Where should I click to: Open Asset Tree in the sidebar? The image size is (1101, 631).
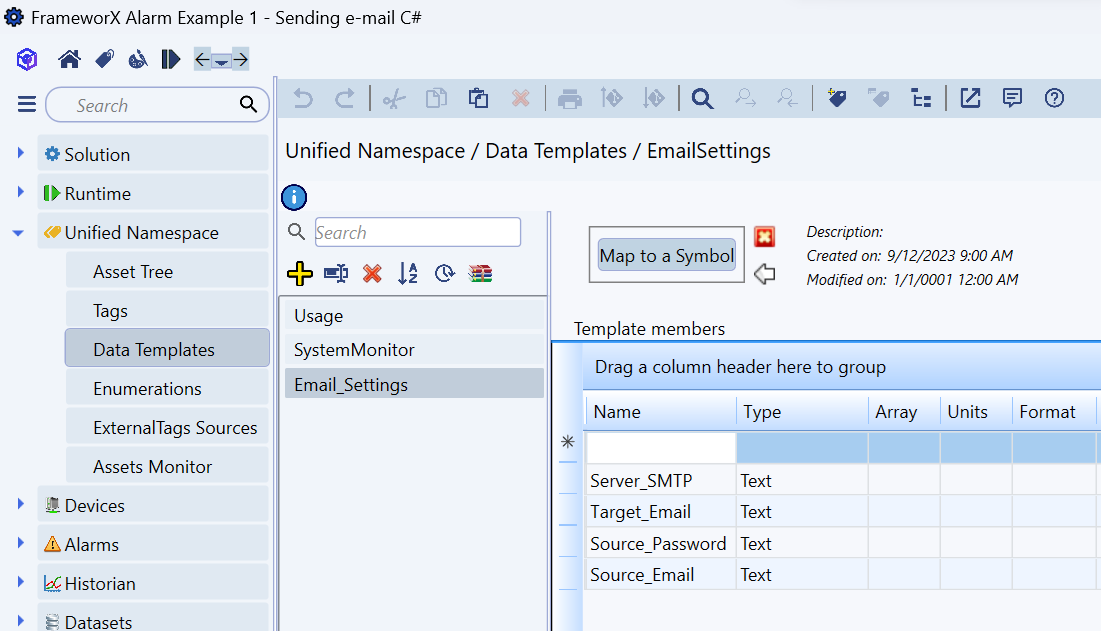(133, 272)
